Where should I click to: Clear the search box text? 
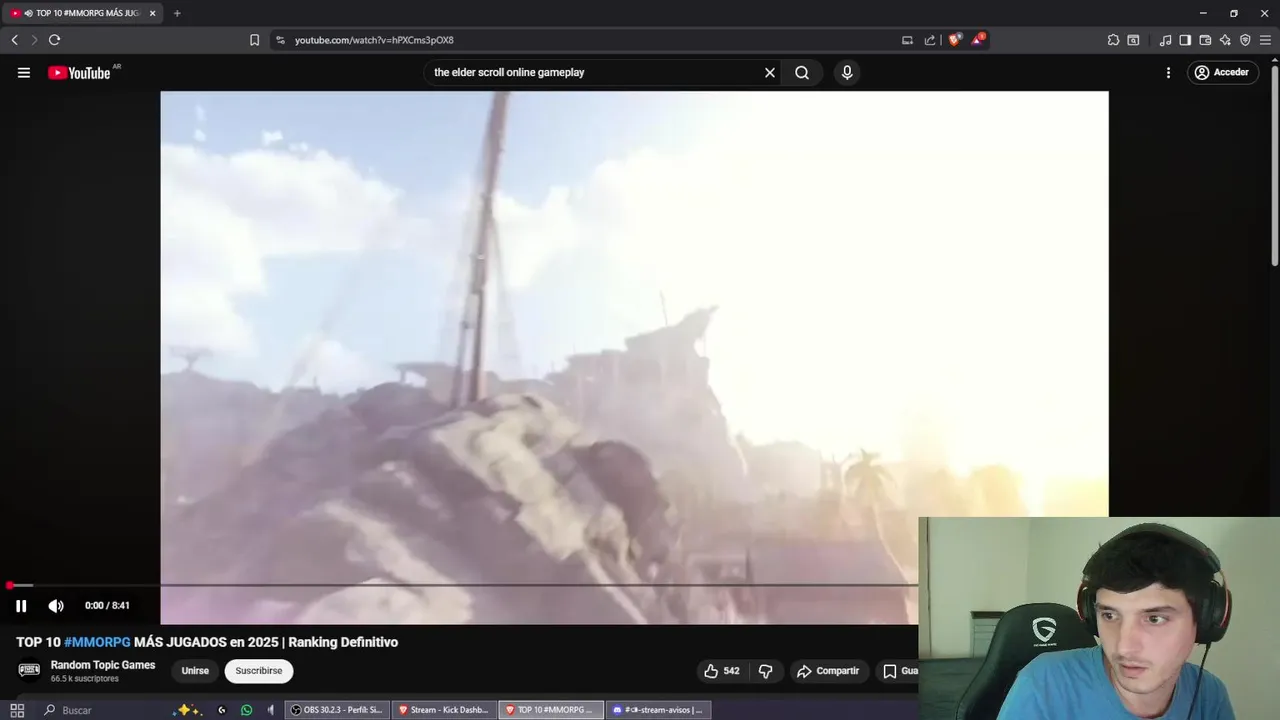(x=770, y=72)
